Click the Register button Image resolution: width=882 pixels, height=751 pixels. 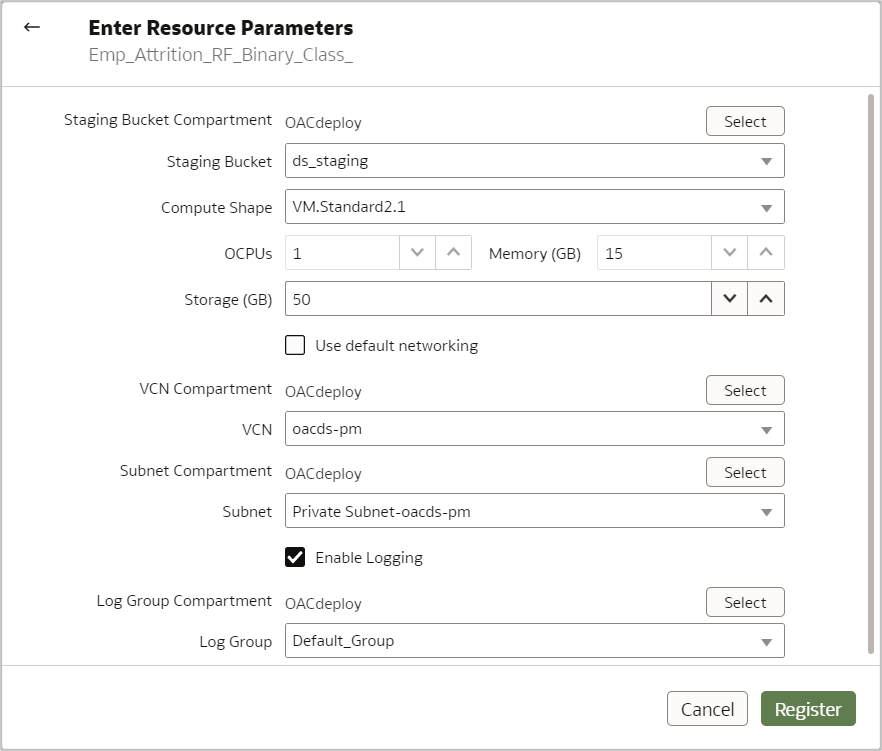(808, 709)
